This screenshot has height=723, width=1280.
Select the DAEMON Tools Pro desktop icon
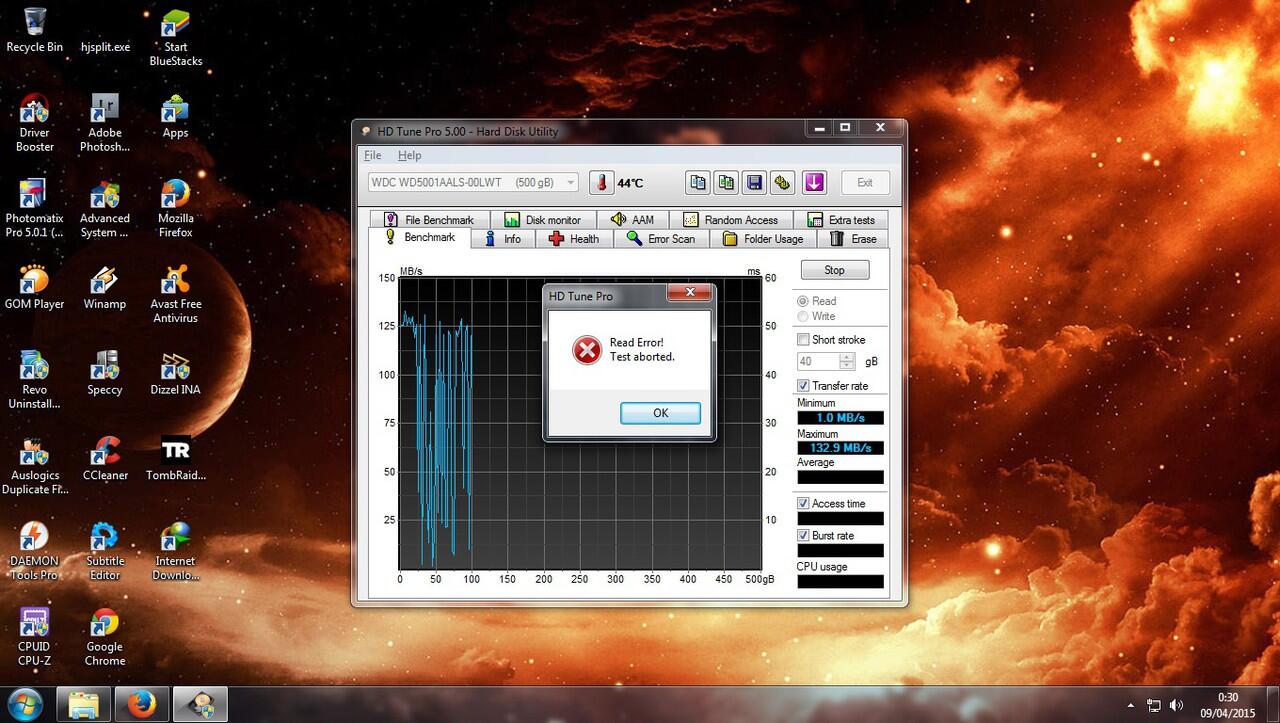pos(35,551)
